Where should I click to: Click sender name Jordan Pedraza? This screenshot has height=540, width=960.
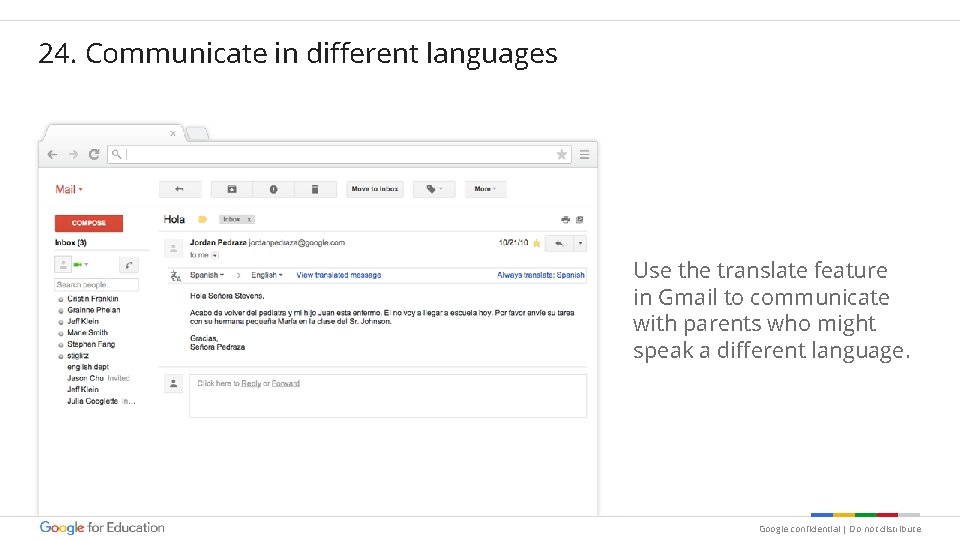coord(218,242)
